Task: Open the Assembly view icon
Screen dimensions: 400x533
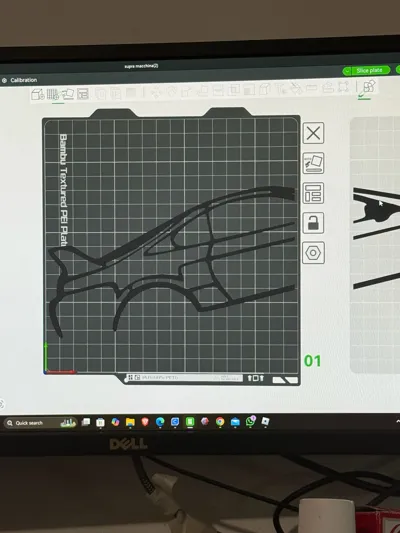Action: coord(368,86)
